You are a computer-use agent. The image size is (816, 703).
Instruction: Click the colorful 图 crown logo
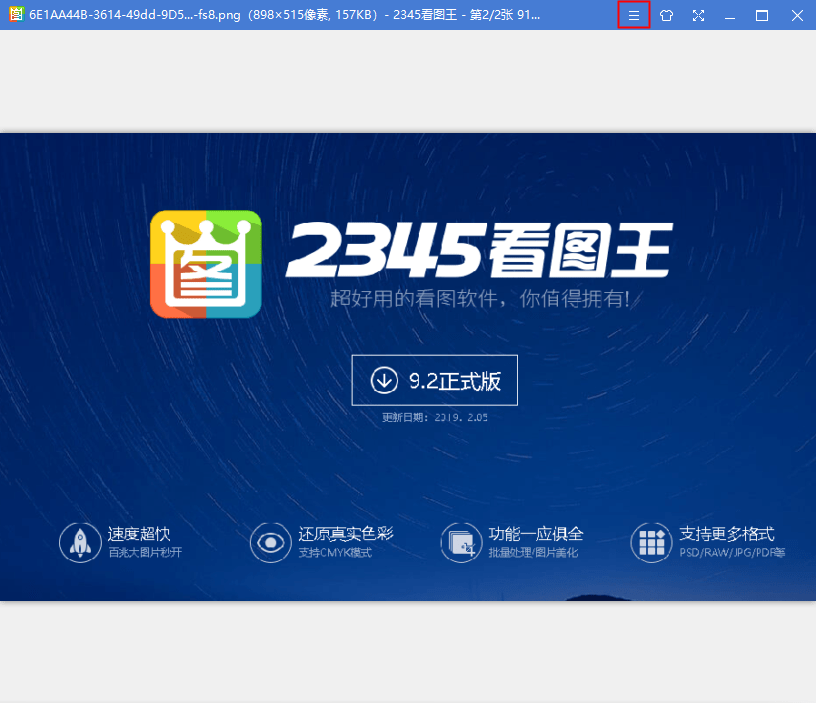[x=206, y=264]
